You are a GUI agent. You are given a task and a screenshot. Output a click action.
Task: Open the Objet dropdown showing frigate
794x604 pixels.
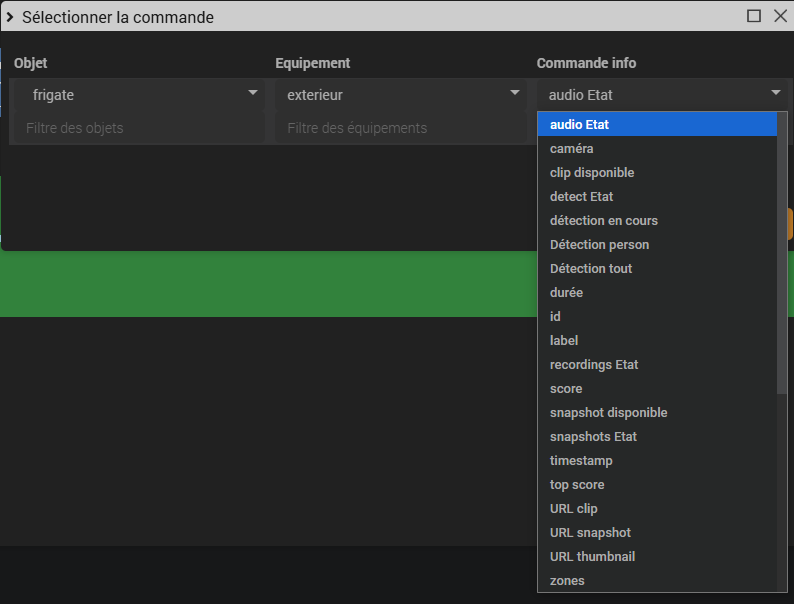pos(138,95)
